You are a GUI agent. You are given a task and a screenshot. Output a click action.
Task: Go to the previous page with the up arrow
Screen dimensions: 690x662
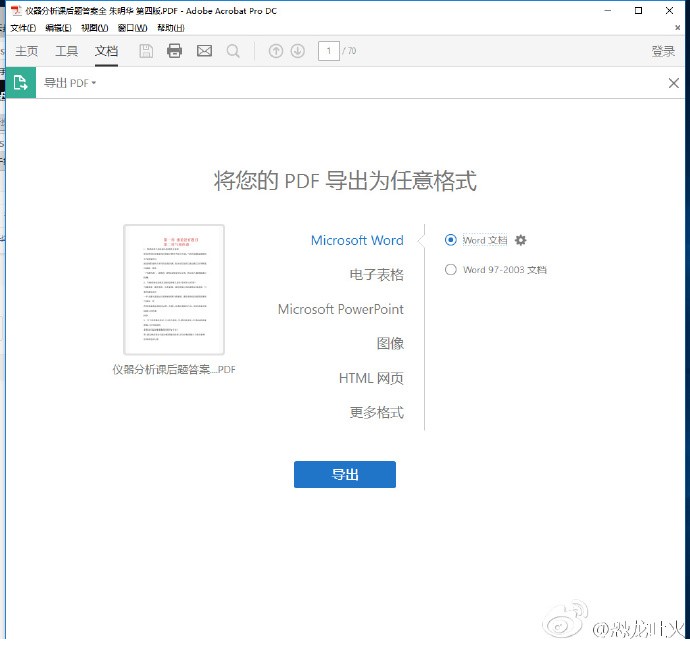pos(276,51)
